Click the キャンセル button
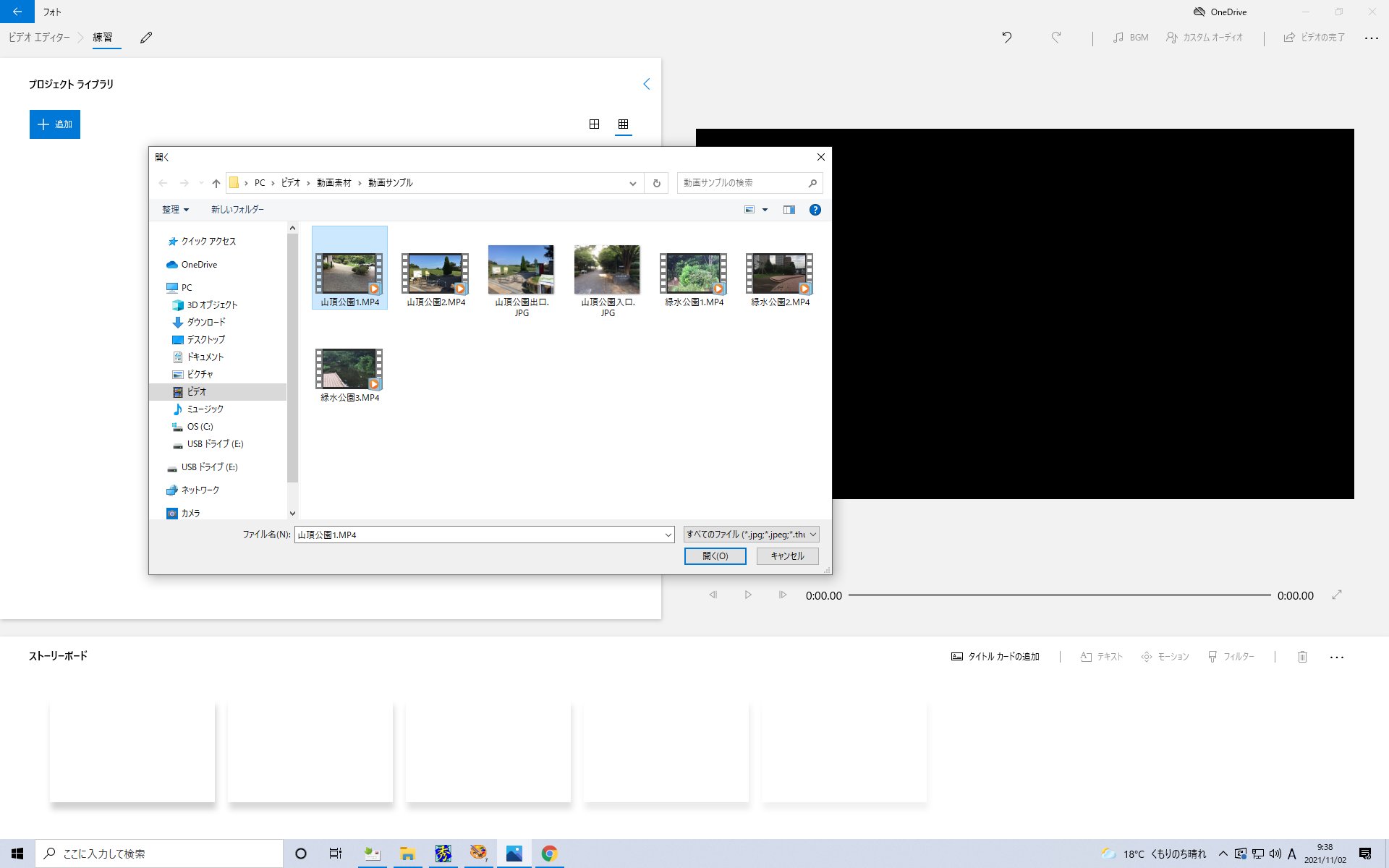Viewport: 1389px width, 868px height. [x=787, y=556]
